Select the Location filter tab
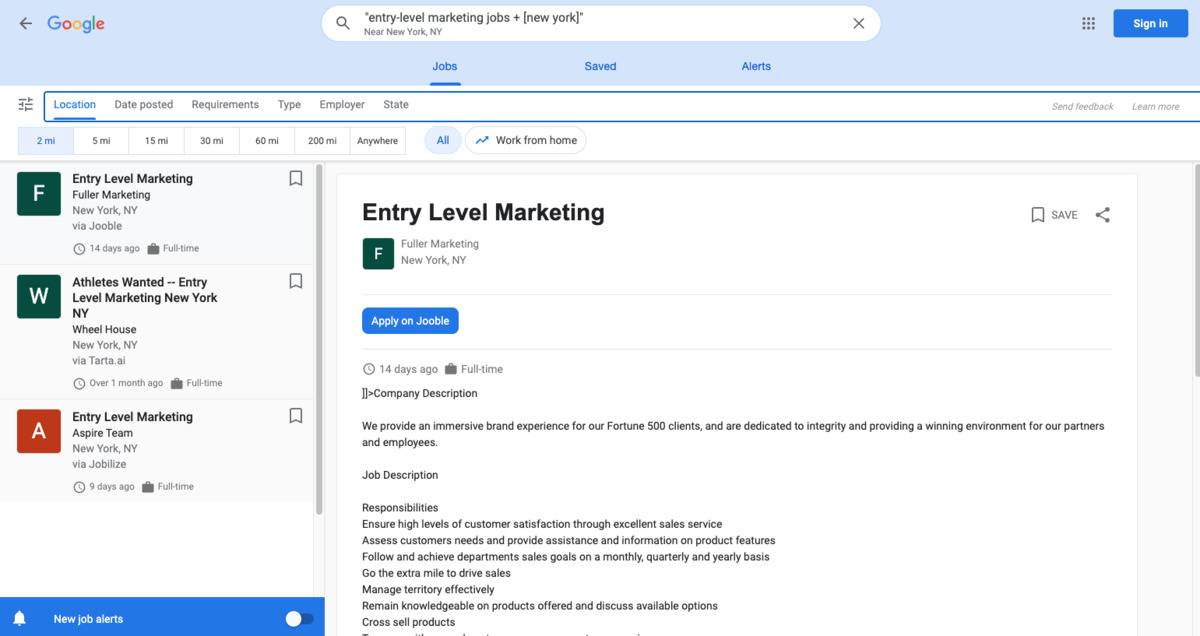Screen dimensions: 1200x636 coord(75,104)
